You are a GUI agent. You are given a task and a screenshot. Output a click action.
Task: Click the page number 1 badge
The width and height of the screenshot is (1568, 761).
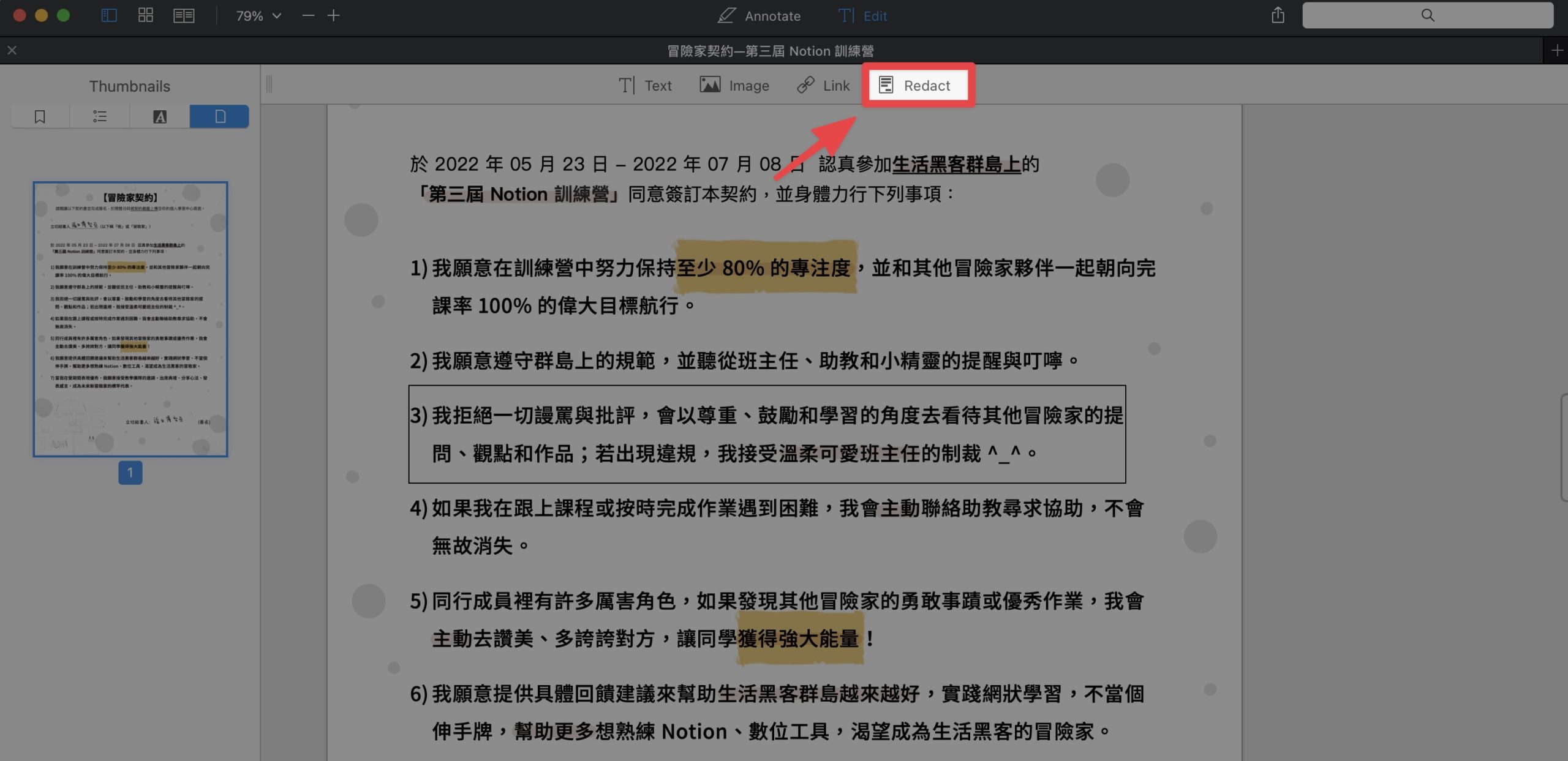click(x=130, y=473)
